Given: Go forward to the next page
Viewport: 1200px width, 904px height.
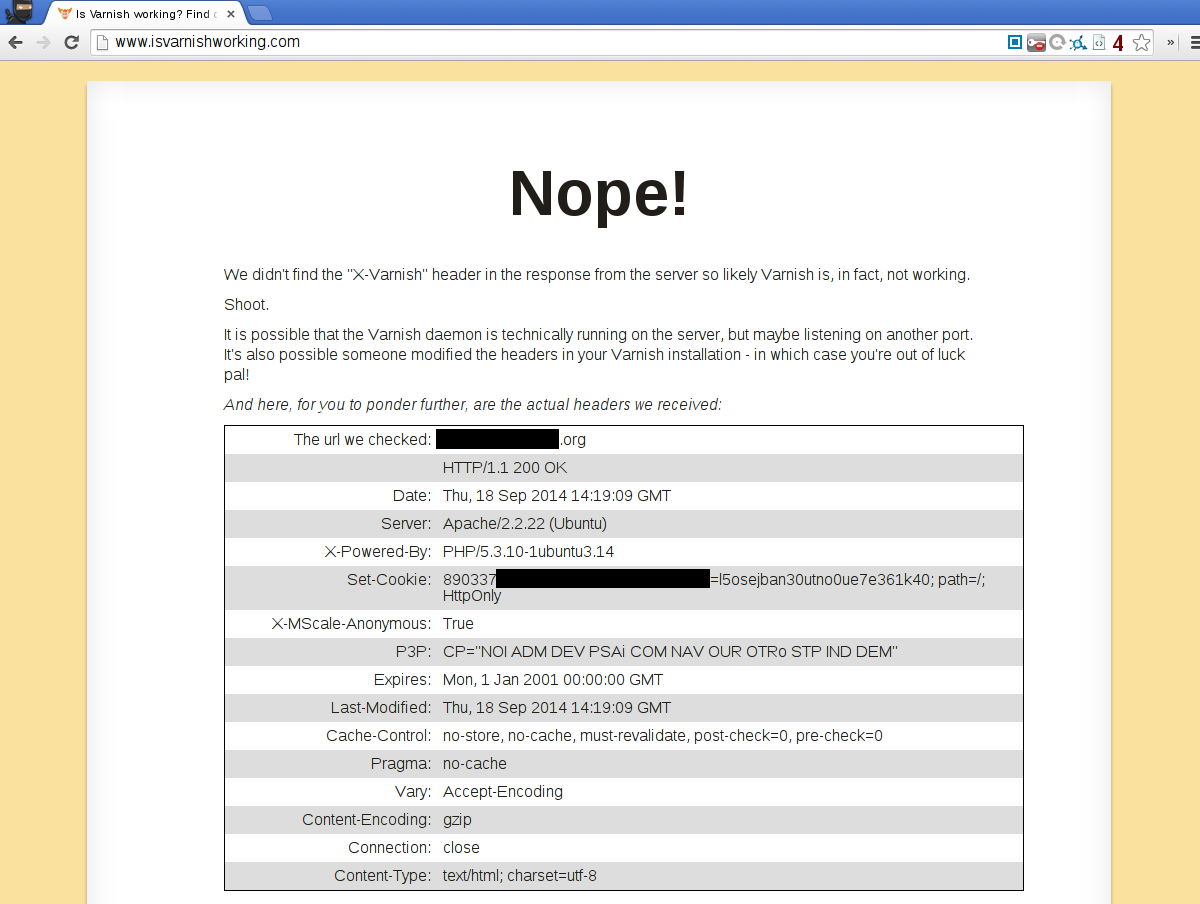Looking at the screenshot, I should coord(43,42).
